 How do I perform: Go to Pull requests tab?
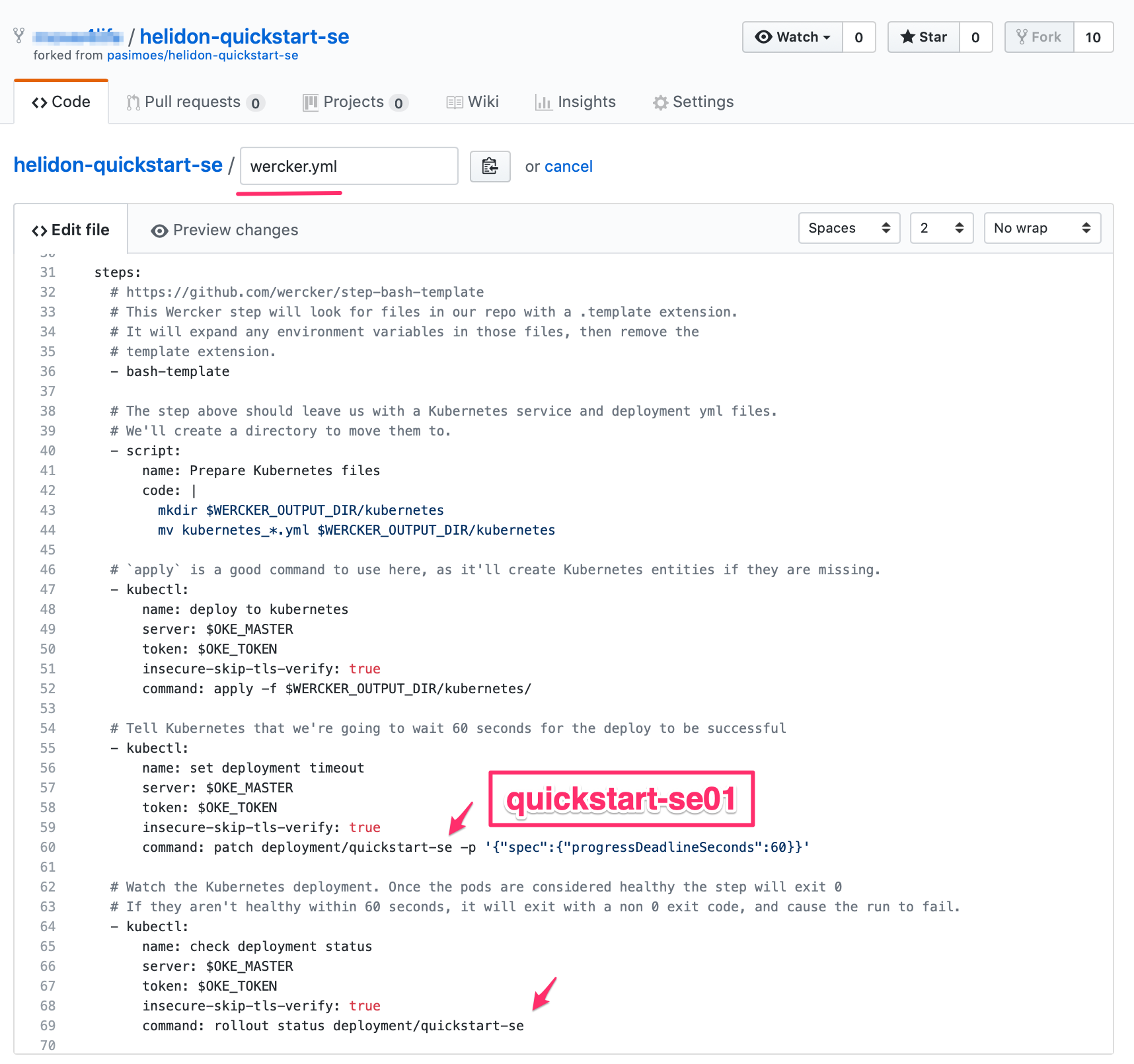(x=196, y=102)
